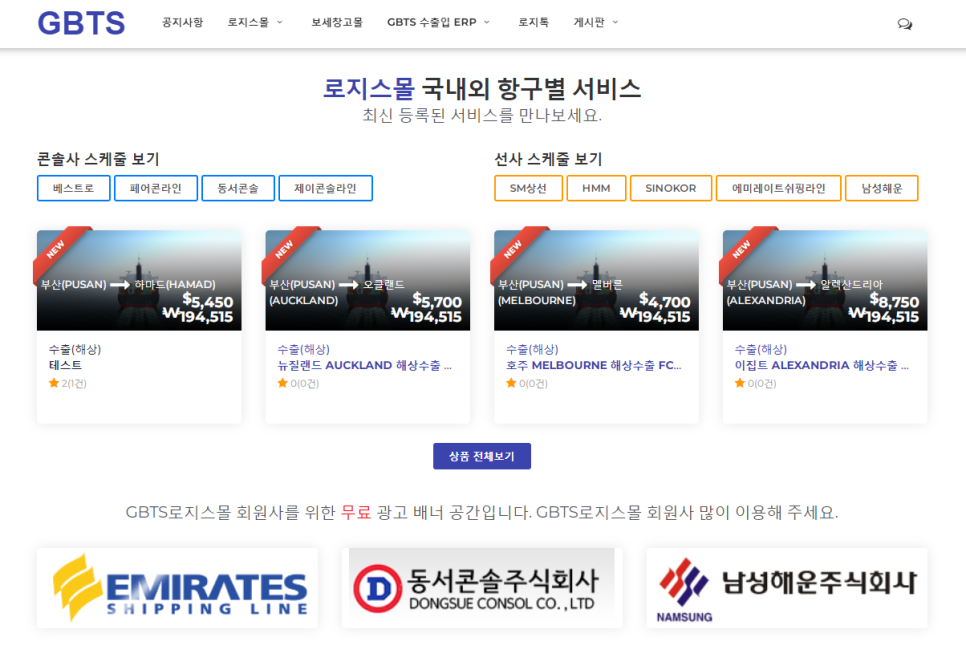This screenshot has width=966, height=670.
Task: Click 수출(해상) label on AUCKLAND card
Action: point(303,349)
